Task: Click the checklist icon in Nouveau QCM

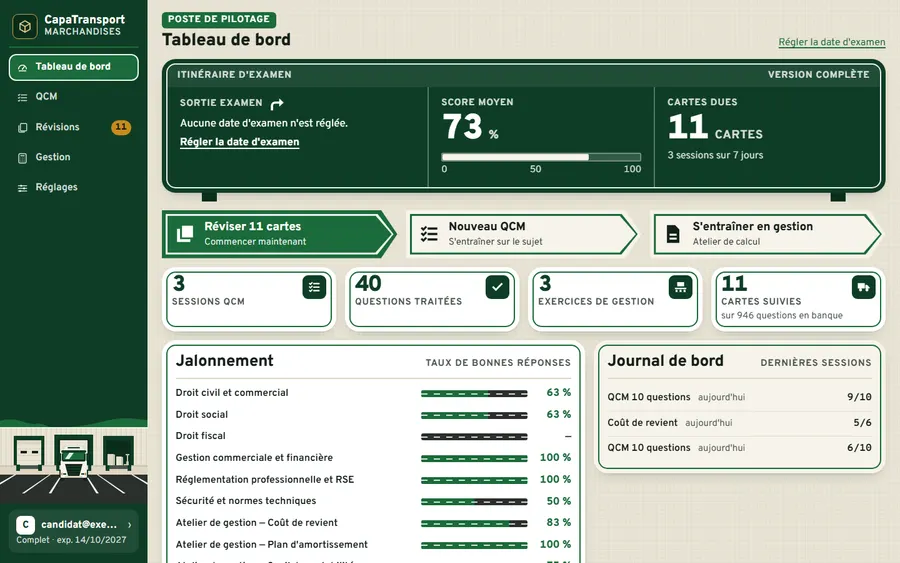Action: pyautogui.click(x=429, y=234)
